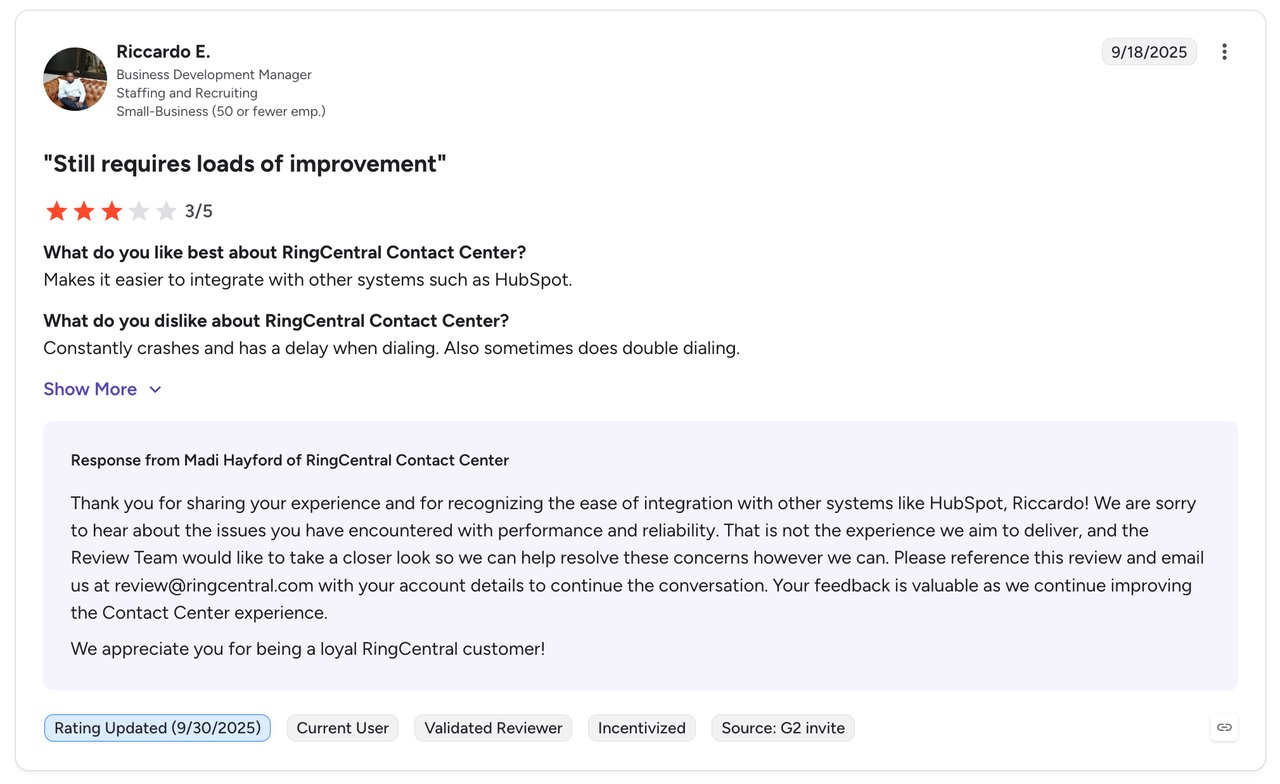This screenshot has width=1280, height=784.
Task: Click the 9/18/2025 date badge
Action: [x=1149, y=52]
